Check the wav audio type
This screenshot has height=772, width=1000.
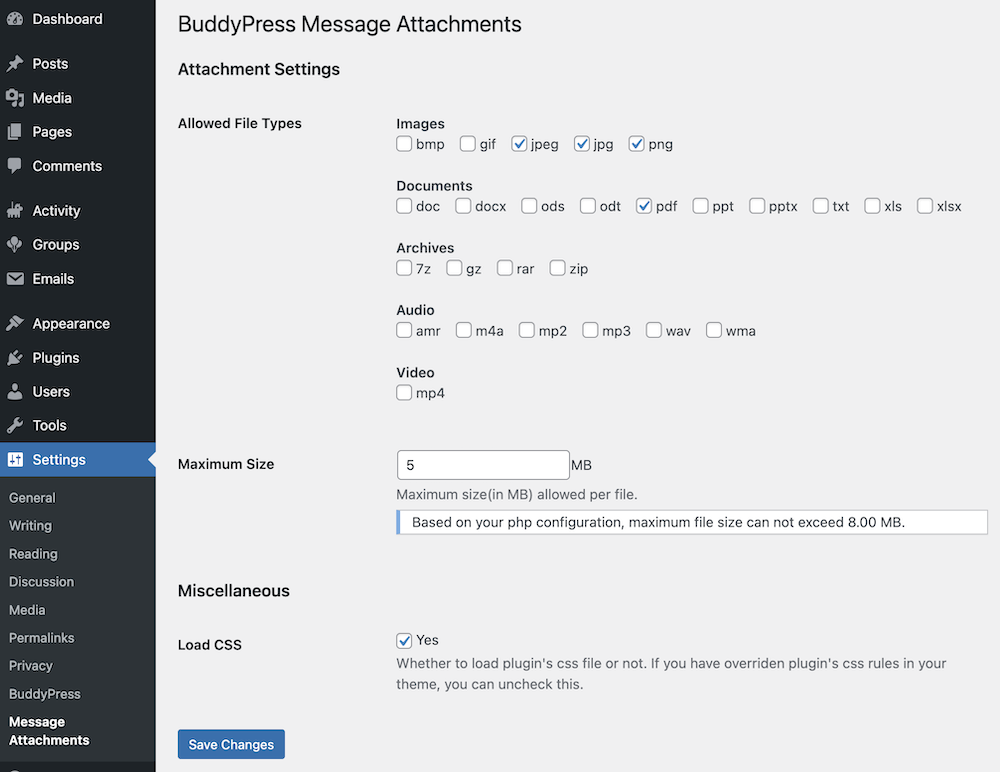point(654,330)
